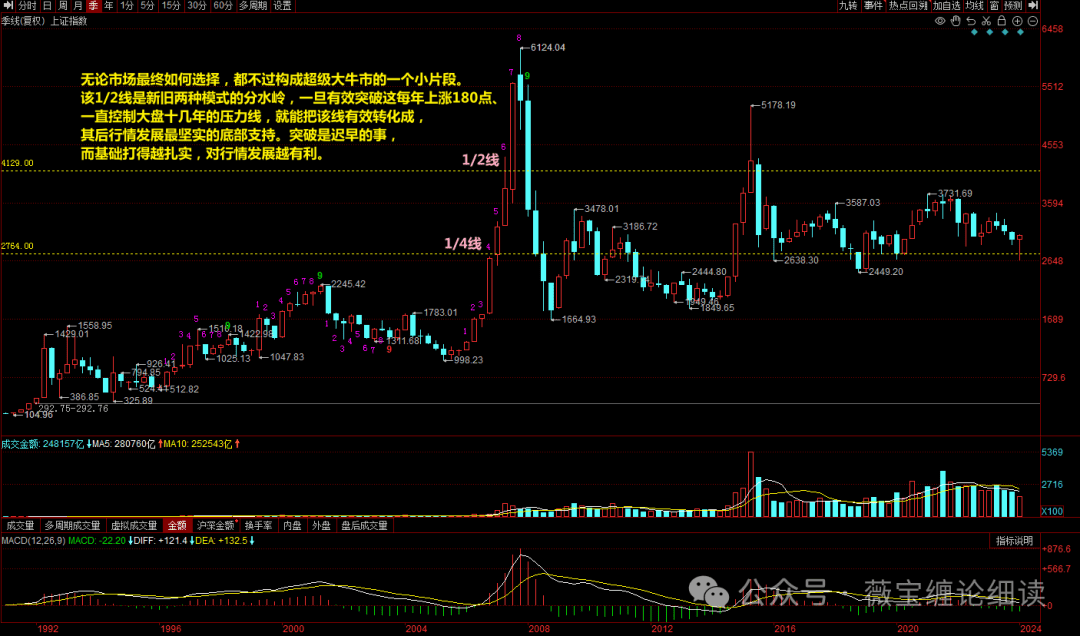Image resolution: width=1080 pixels, height=636 pixels.
Task: Click the 2008 year label on time axis
Action: tap(539, 628)
